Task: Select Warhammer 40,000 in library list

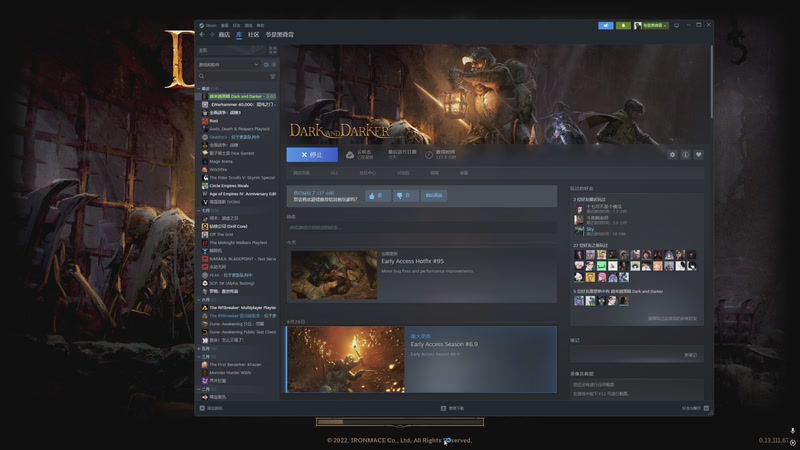Action: pyautogui.click(x=238, y=105)
